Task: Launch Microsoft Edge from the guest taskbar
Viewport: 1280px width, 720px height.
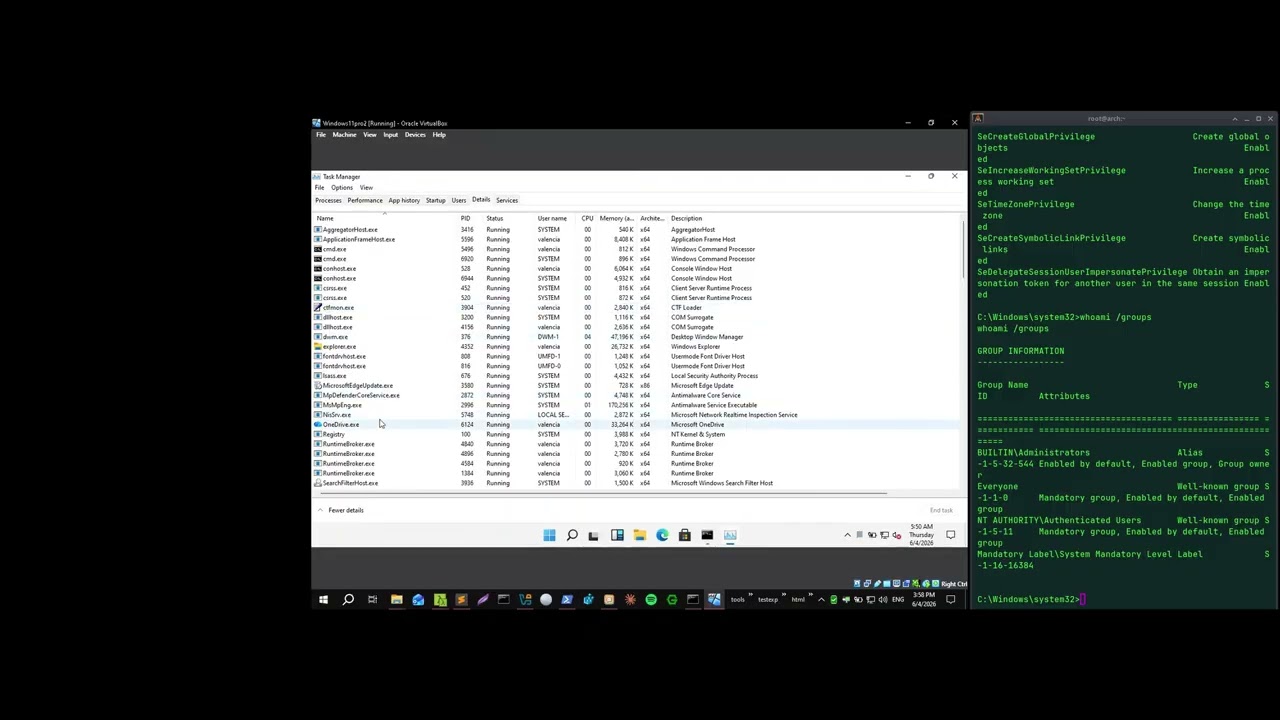Action: [662, 535]
